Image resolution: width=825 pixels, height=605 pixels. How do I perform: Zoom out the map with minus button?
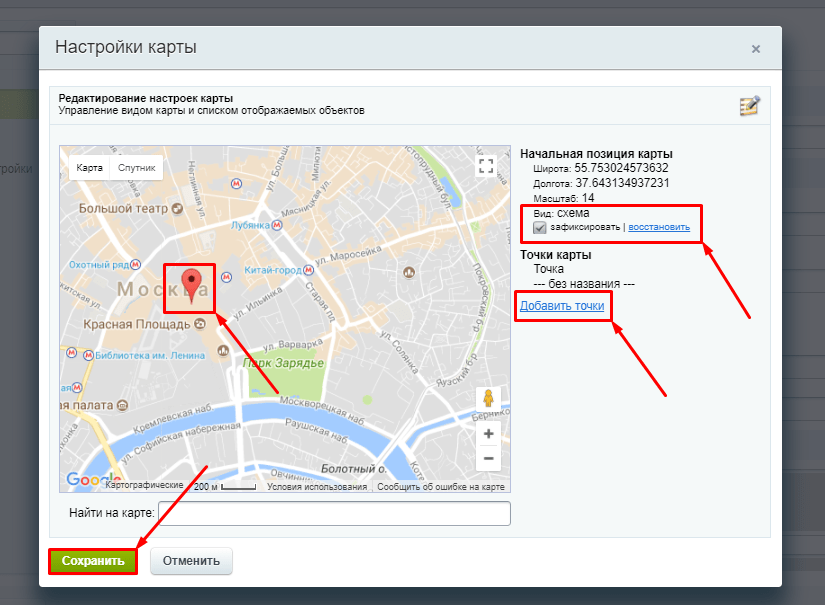(x=488, y=459)
